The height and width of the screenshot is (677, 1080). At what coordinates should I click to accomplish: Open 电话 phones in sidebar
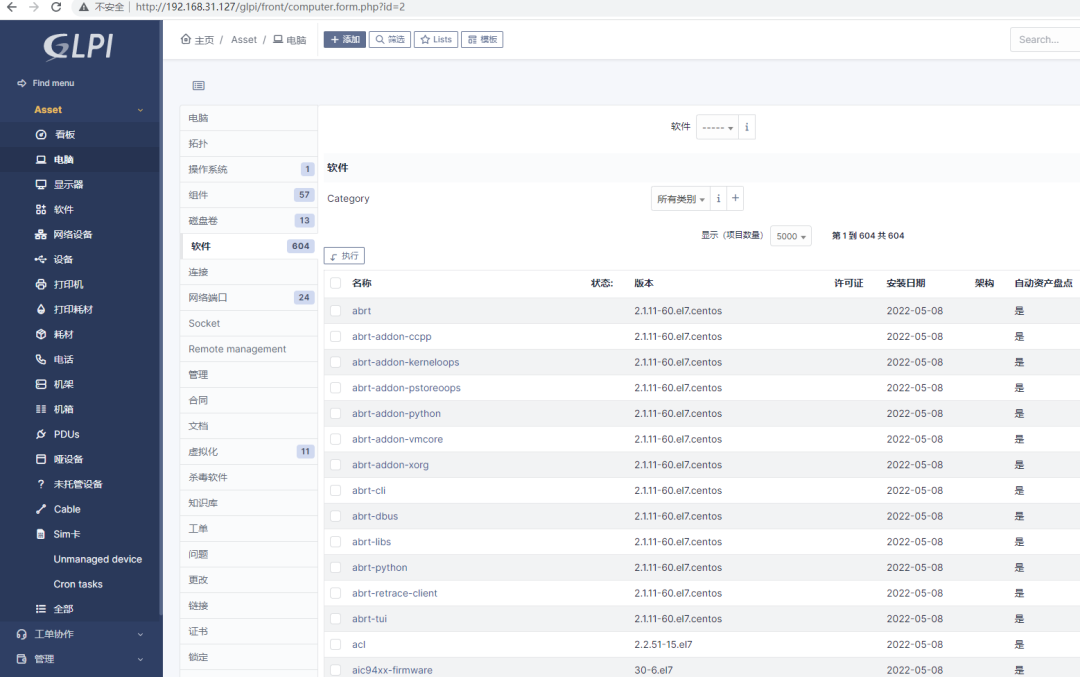(x=63, y=360)
